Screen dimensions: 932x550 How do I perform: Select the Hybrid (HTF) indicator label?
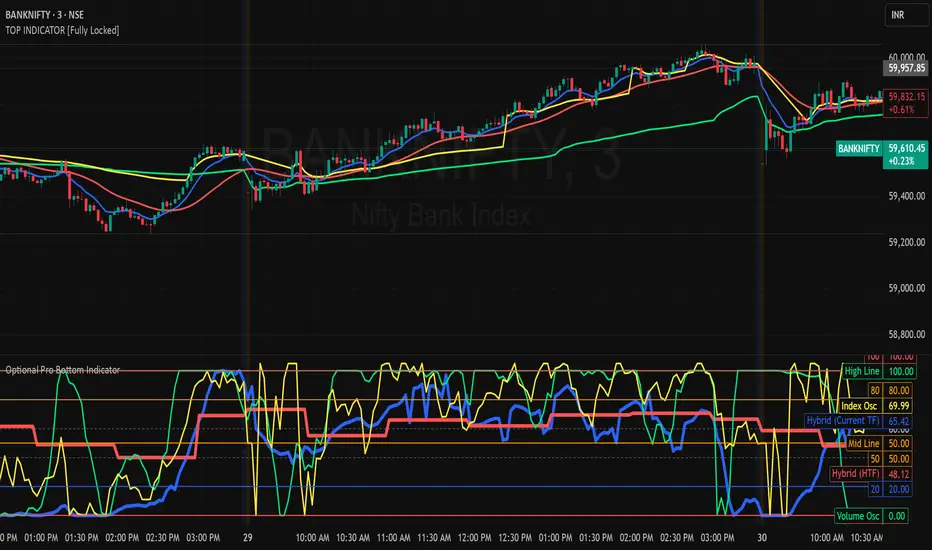tap(855, 474)
